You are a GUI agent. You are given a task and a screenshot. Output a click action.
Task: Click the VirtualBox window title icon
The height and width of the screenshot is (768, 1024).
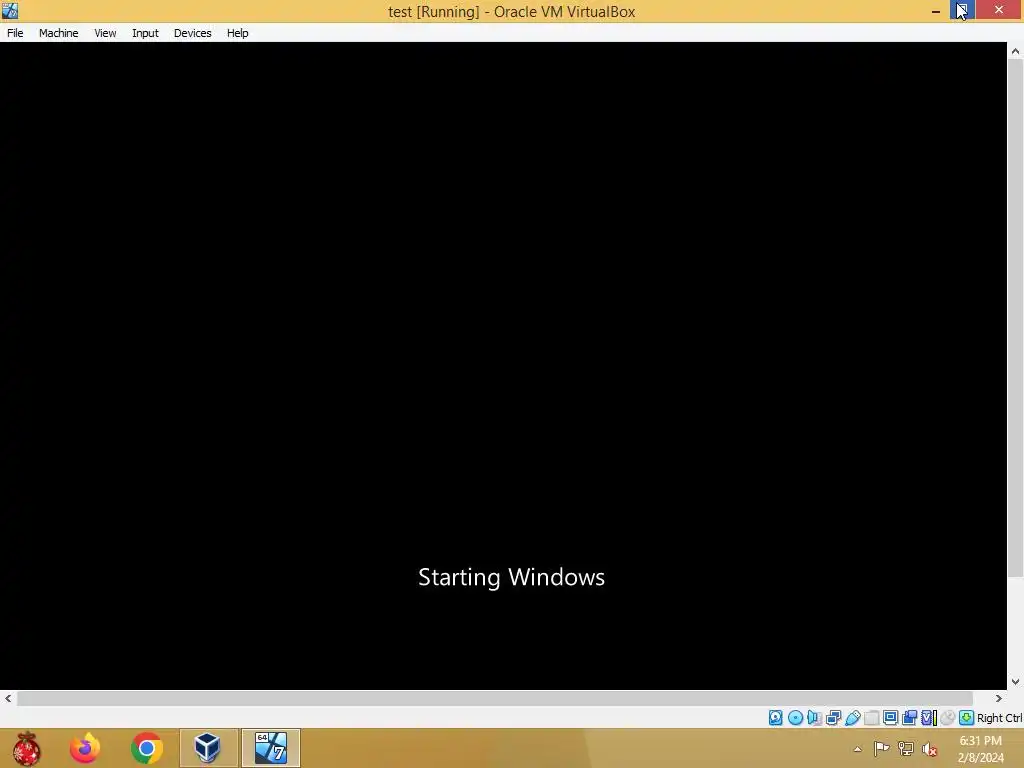coord(10,10)
